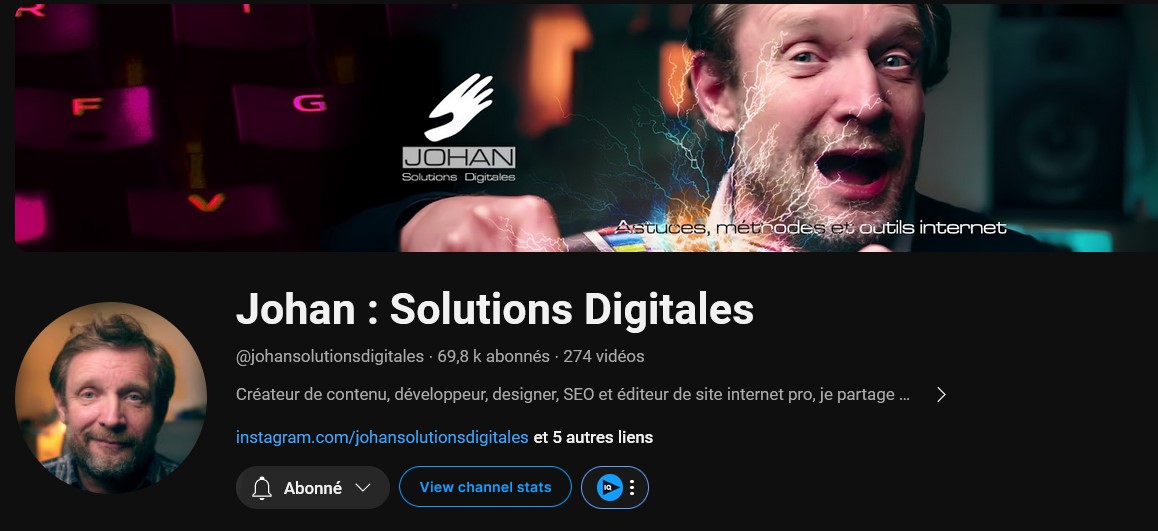Open the round channel avatar photo
Viewport: 1158px width, 531px height.
pyautogui.click(x=111, y=397)
